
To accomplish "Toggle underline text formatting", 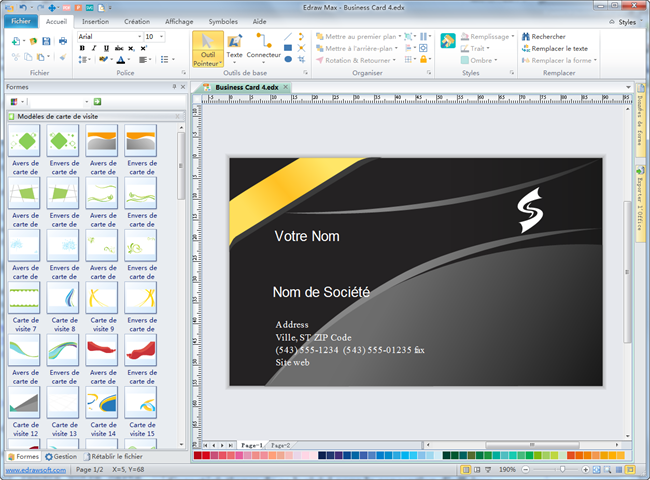I will [106, 48].
